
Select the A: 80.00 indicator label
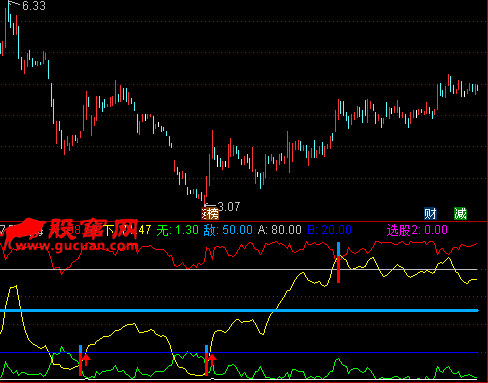pos(280,230)
